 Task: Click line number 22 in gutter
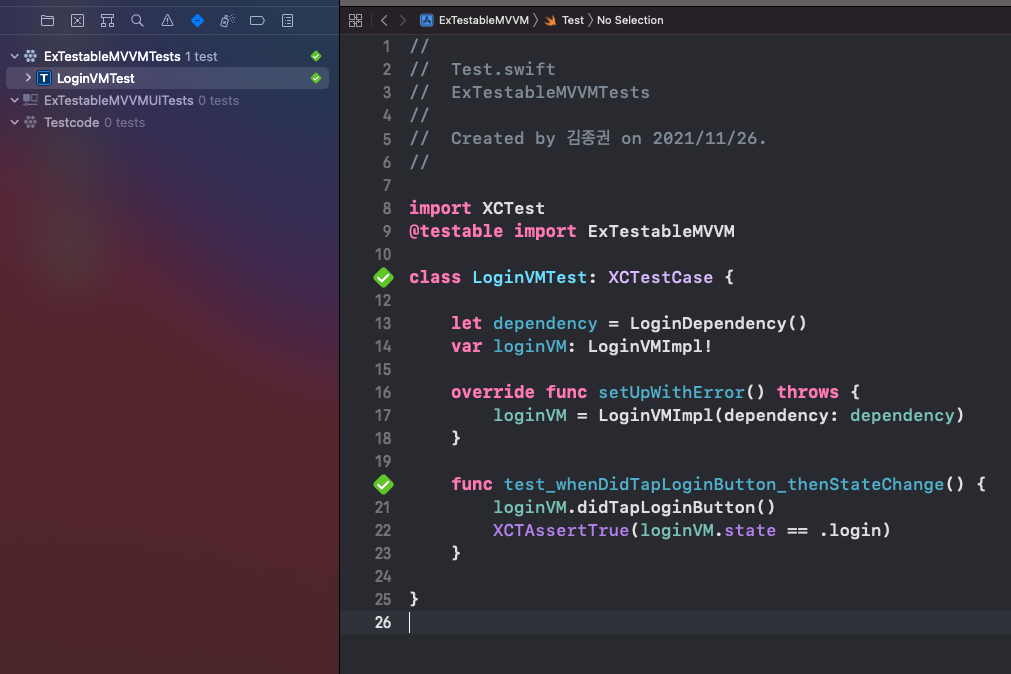[383, 530]
